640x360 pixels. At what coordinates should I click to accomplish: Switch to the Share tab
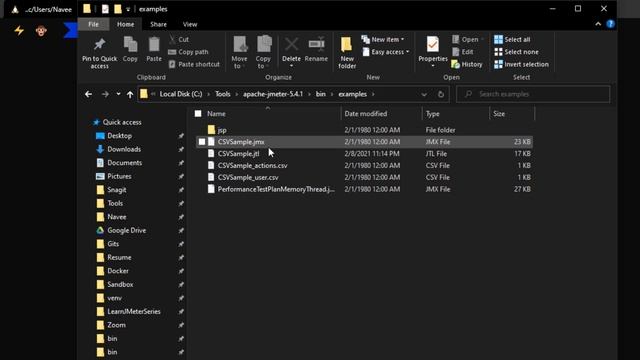(x=158, y=24)
